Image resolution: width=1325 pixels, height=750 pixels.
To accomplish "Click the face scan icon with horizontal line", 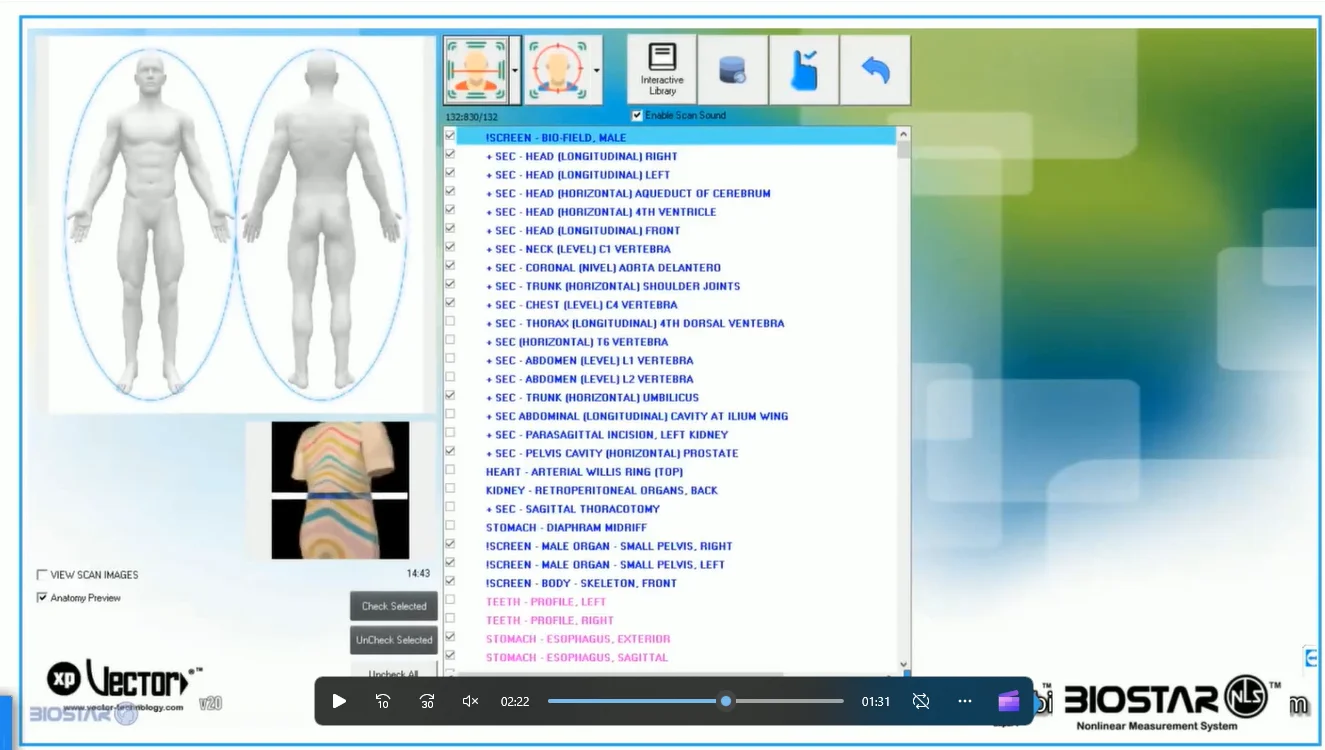I will pyautogui.click(x=476, y=70).
